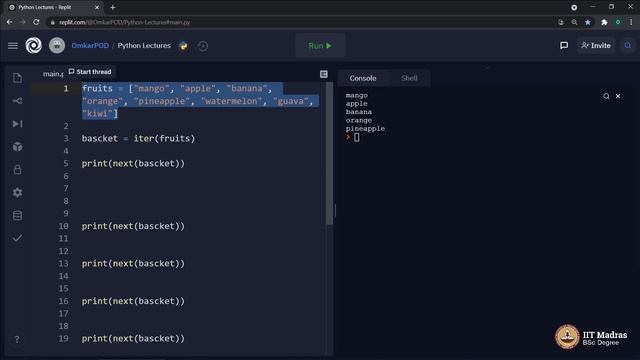Open the Packages sidebar panel

[17, 147]
